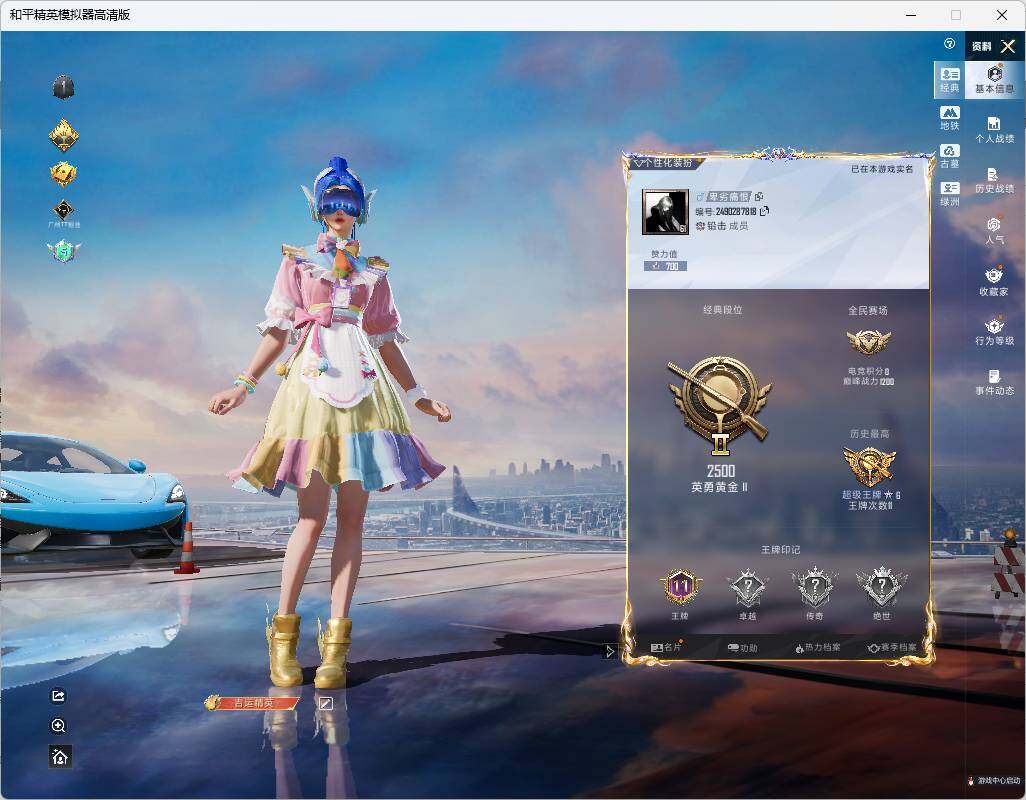This screenshot has width=1026, height=800.
Task: Open the help question-mark icon
Action: click(949, 44)
